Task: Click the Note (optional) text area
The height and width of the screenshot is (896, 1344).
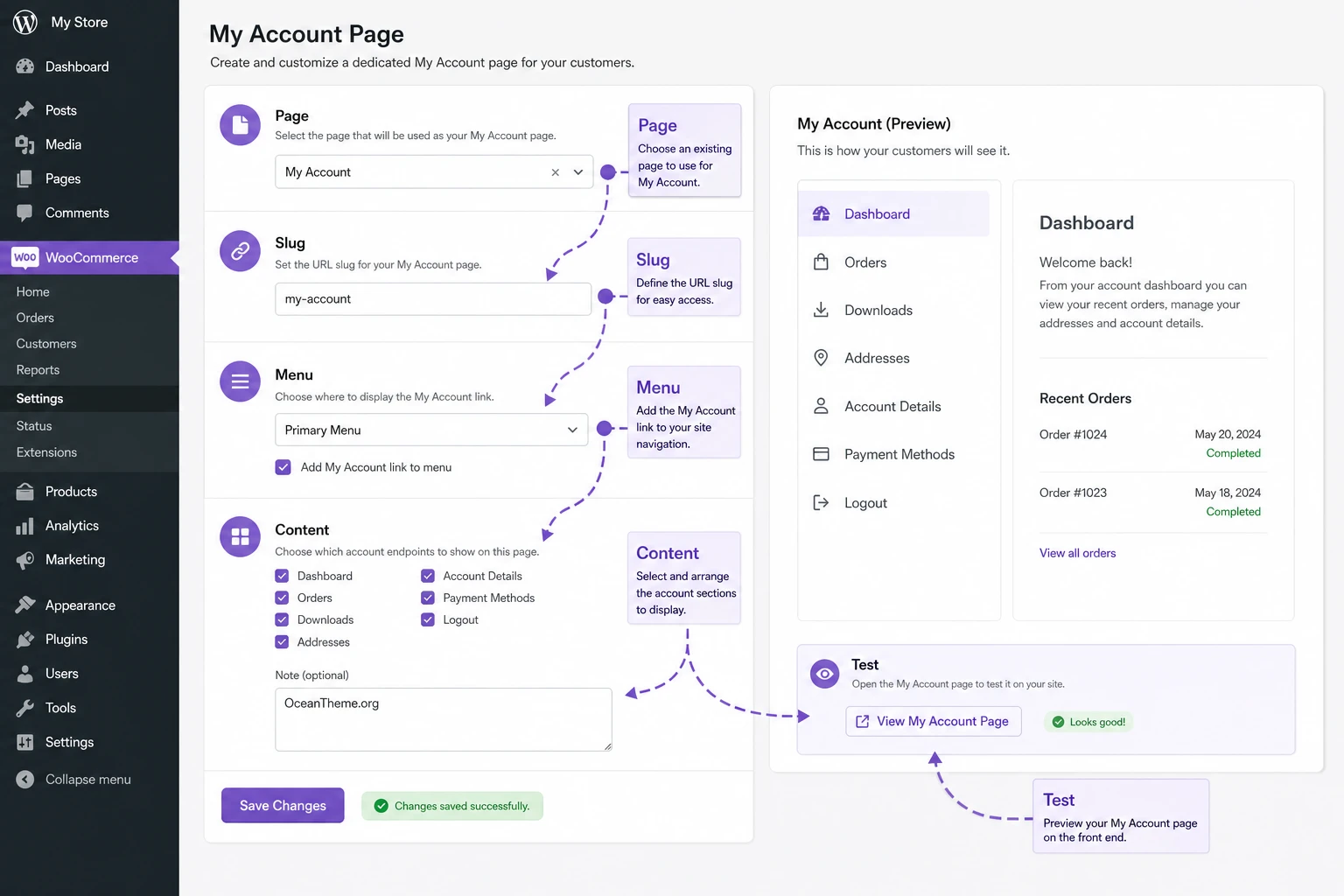Action: pyautogui.click(x=444, y=719)
